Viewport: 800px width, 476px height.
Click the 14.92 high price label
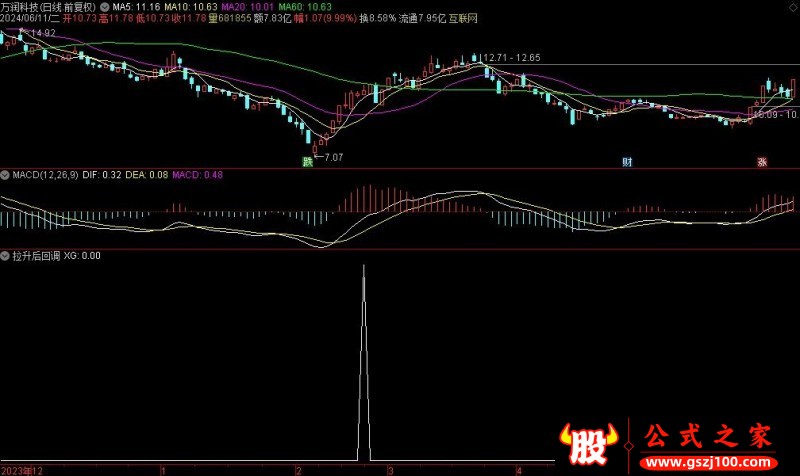(x=43, y=33)
